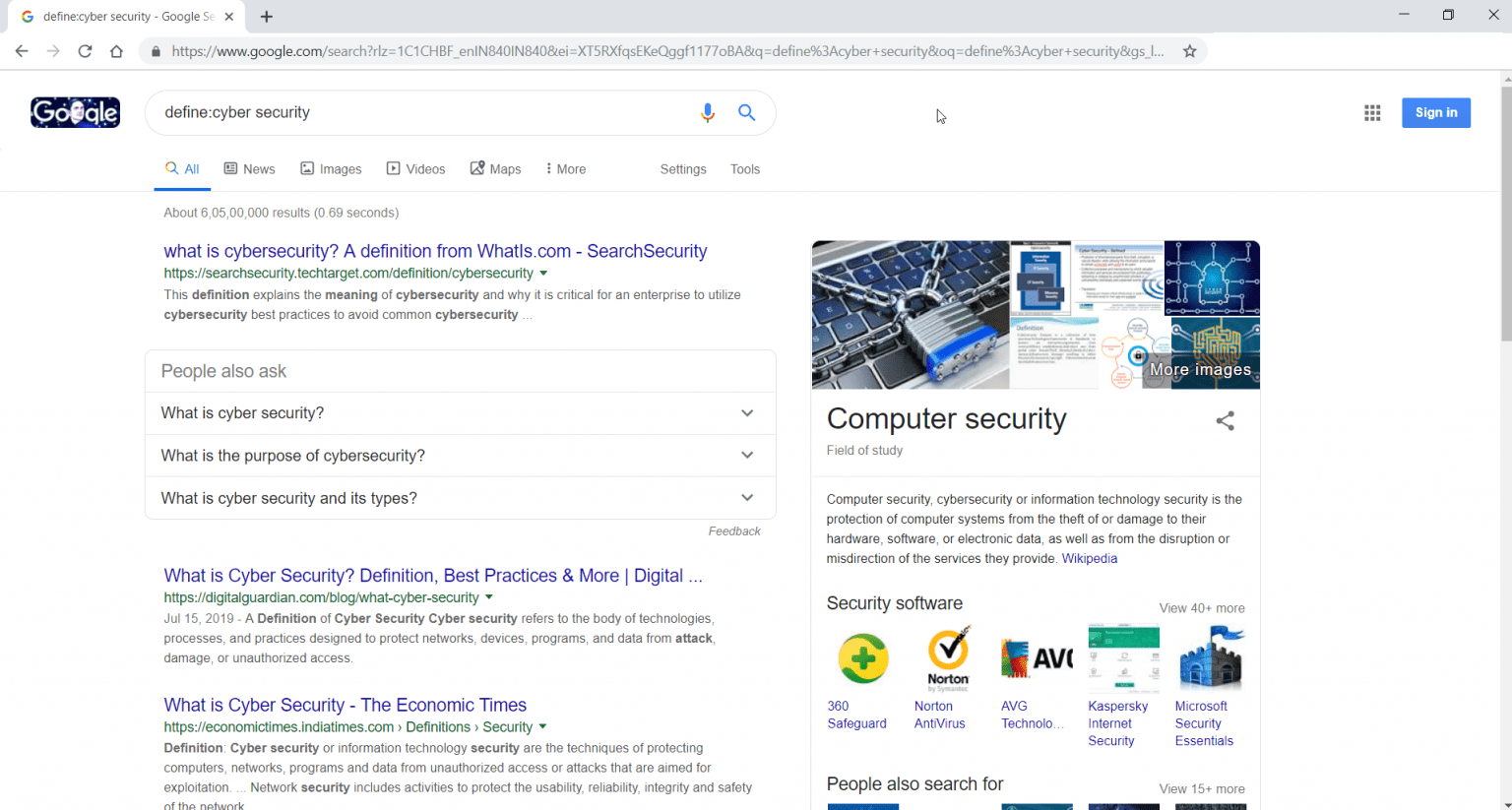Share the Computer security knowledge panel
Screen dimensions: 1512x810
tap(1225, 420)
